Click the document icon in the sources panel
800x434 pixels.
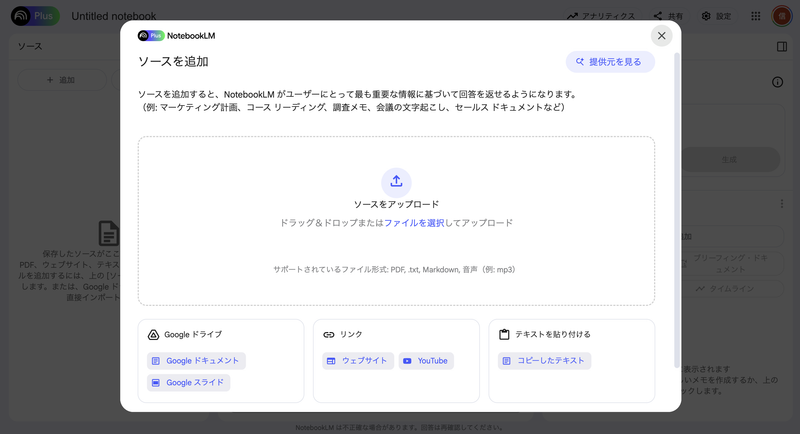pyautogui.click(x=109, y=233)
